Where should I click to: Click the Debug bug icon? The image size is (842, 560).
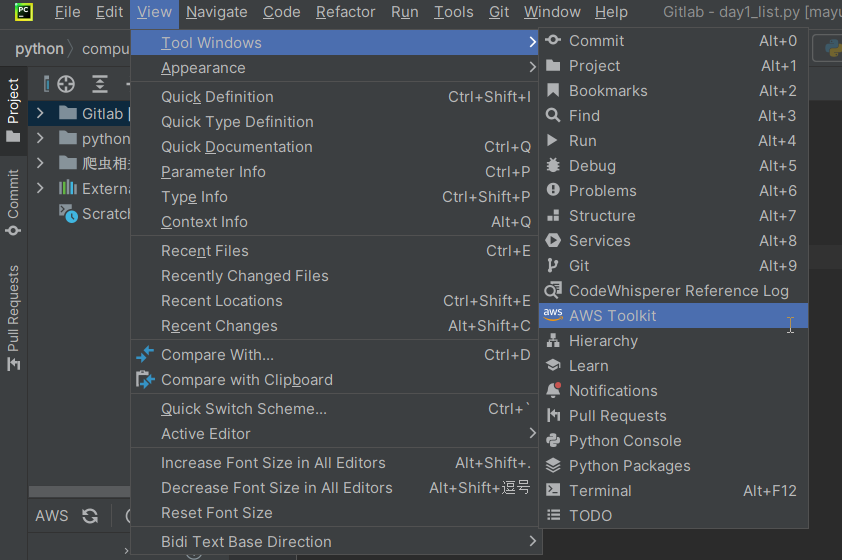[553, 165]
